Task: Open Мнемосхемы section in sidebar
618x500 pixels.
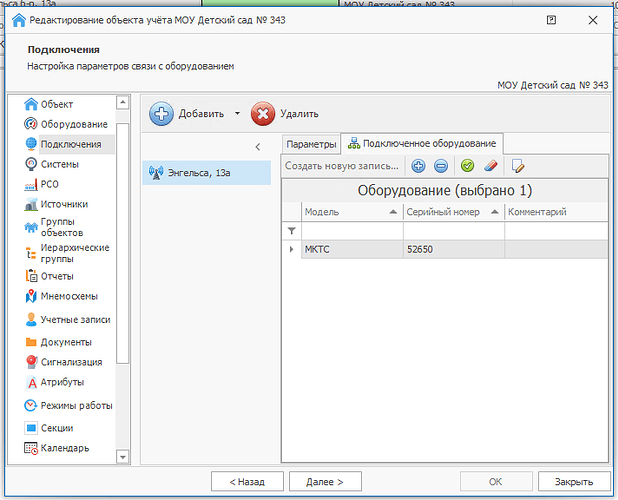Action: pos(71,296)
